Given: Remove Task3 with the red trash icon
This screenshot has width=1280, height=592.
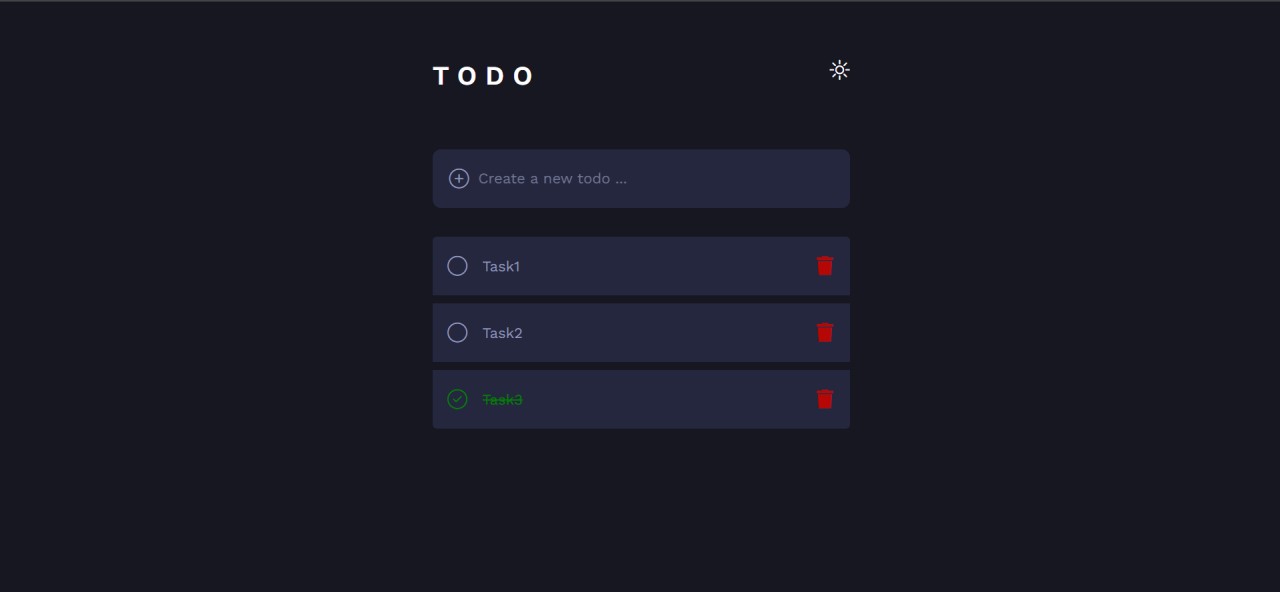Looking at the screenshot, I should (825, 400).
